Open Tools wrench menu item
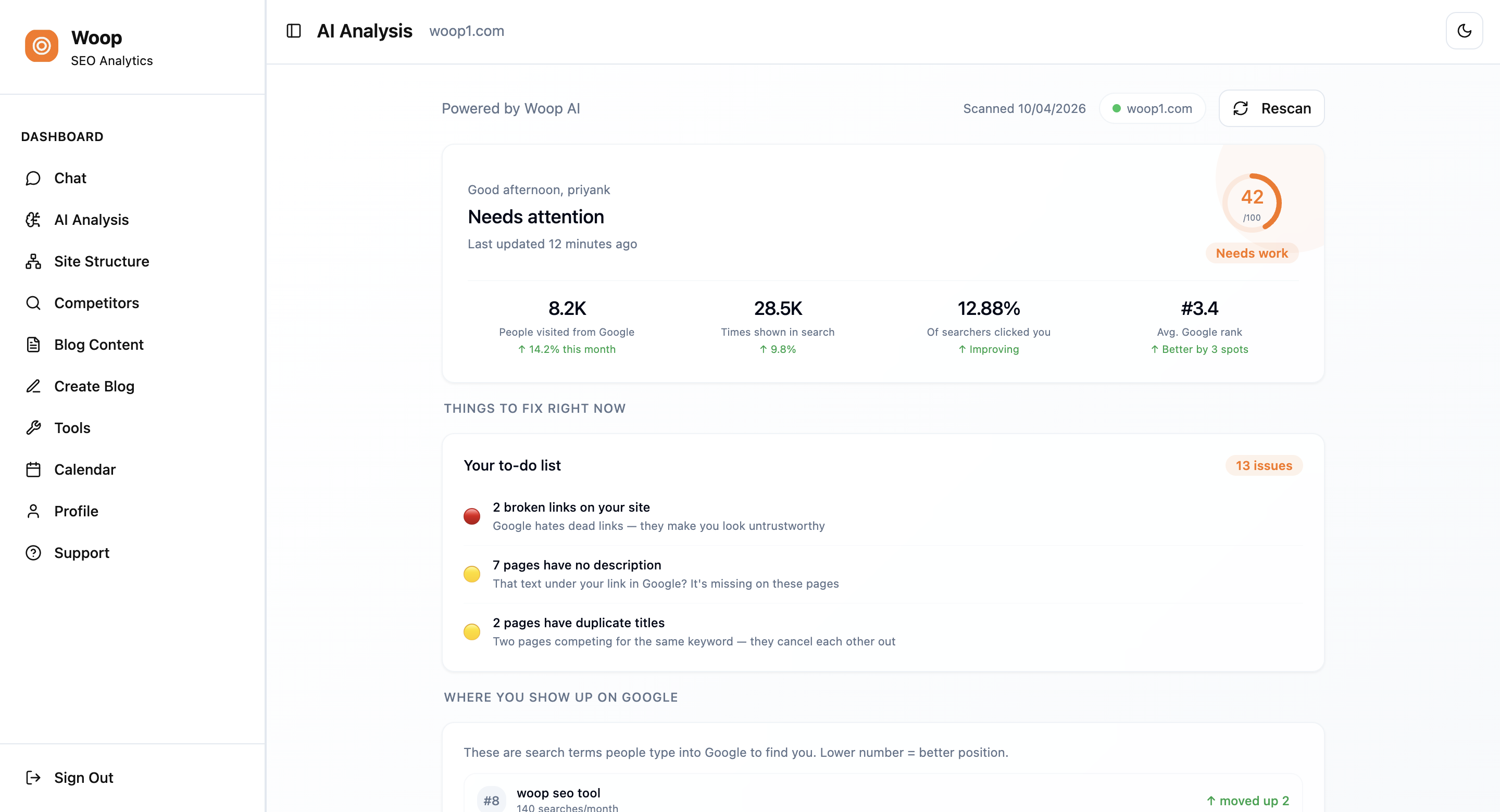The height and width of the screenshot is (812, 1500). (72, 428)
